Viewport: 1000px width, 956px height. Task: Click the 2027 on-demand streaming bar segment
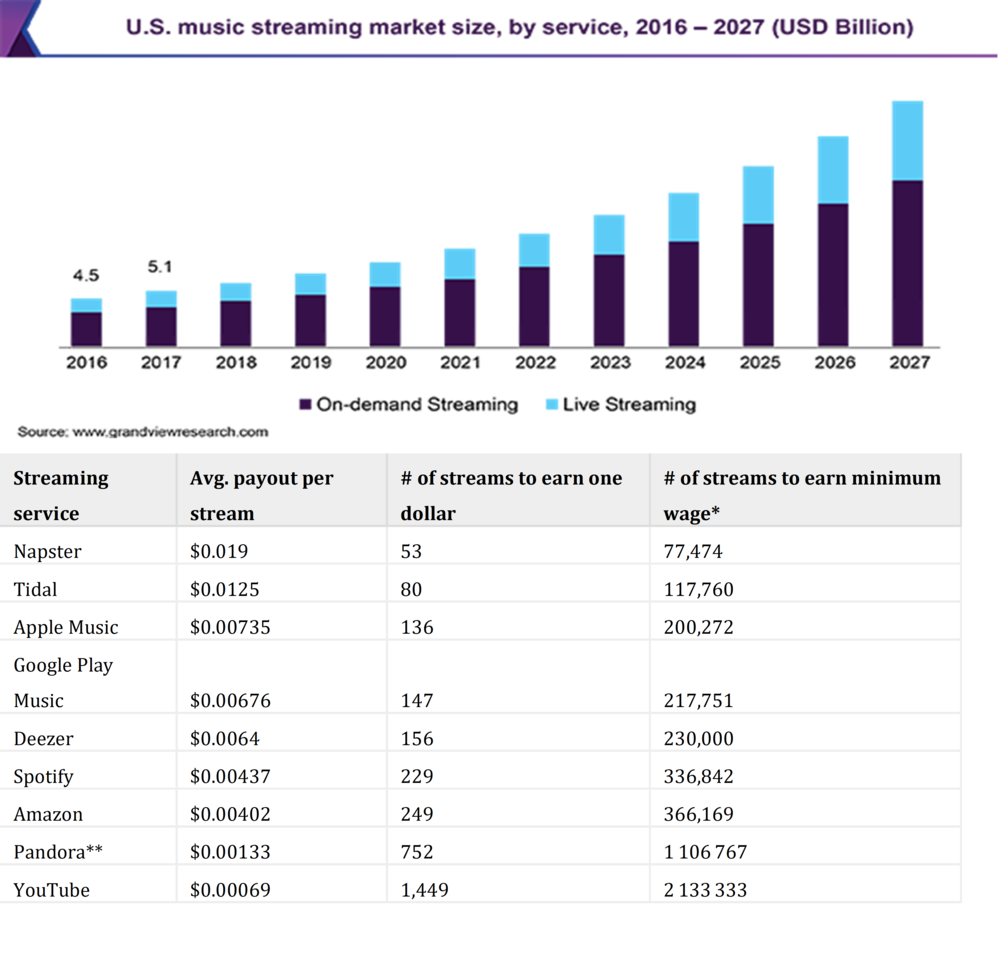point(907,263)
